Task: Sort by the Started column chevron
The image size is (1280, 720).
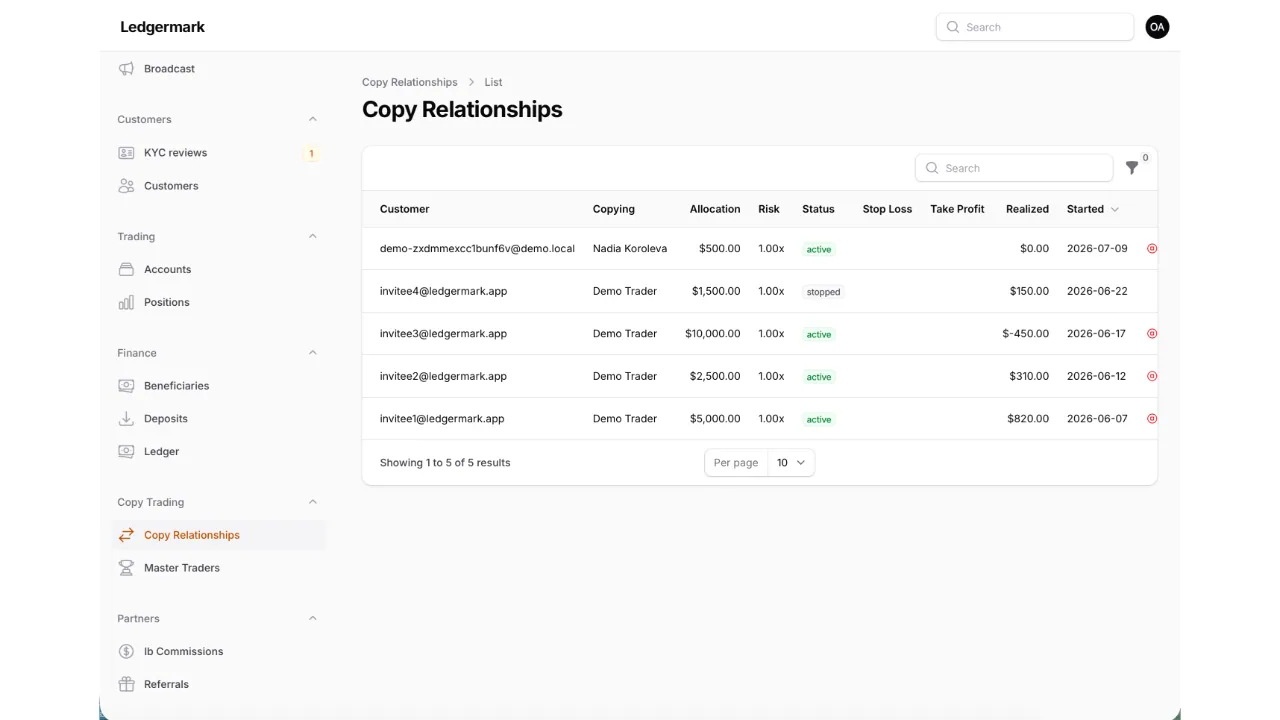Action: pos(1115,209)
